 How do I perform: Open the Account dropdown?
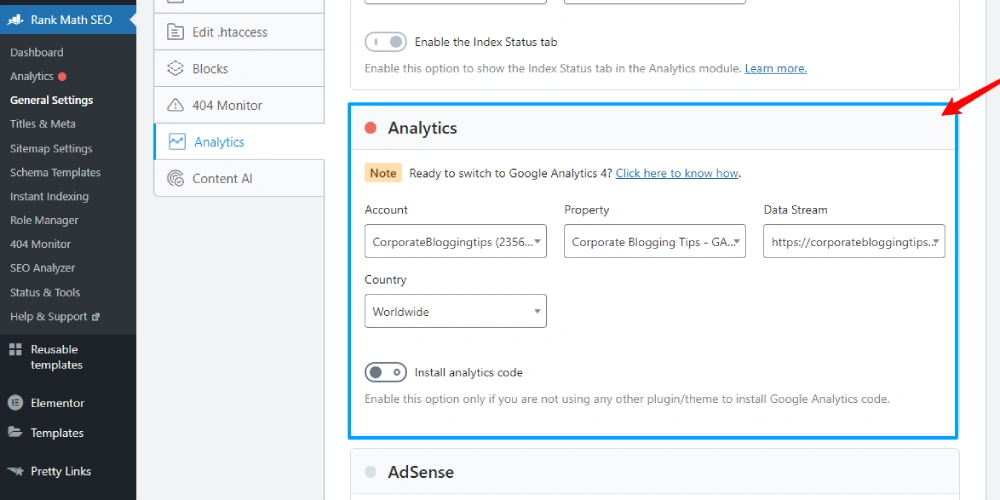[x=455, y=241]
